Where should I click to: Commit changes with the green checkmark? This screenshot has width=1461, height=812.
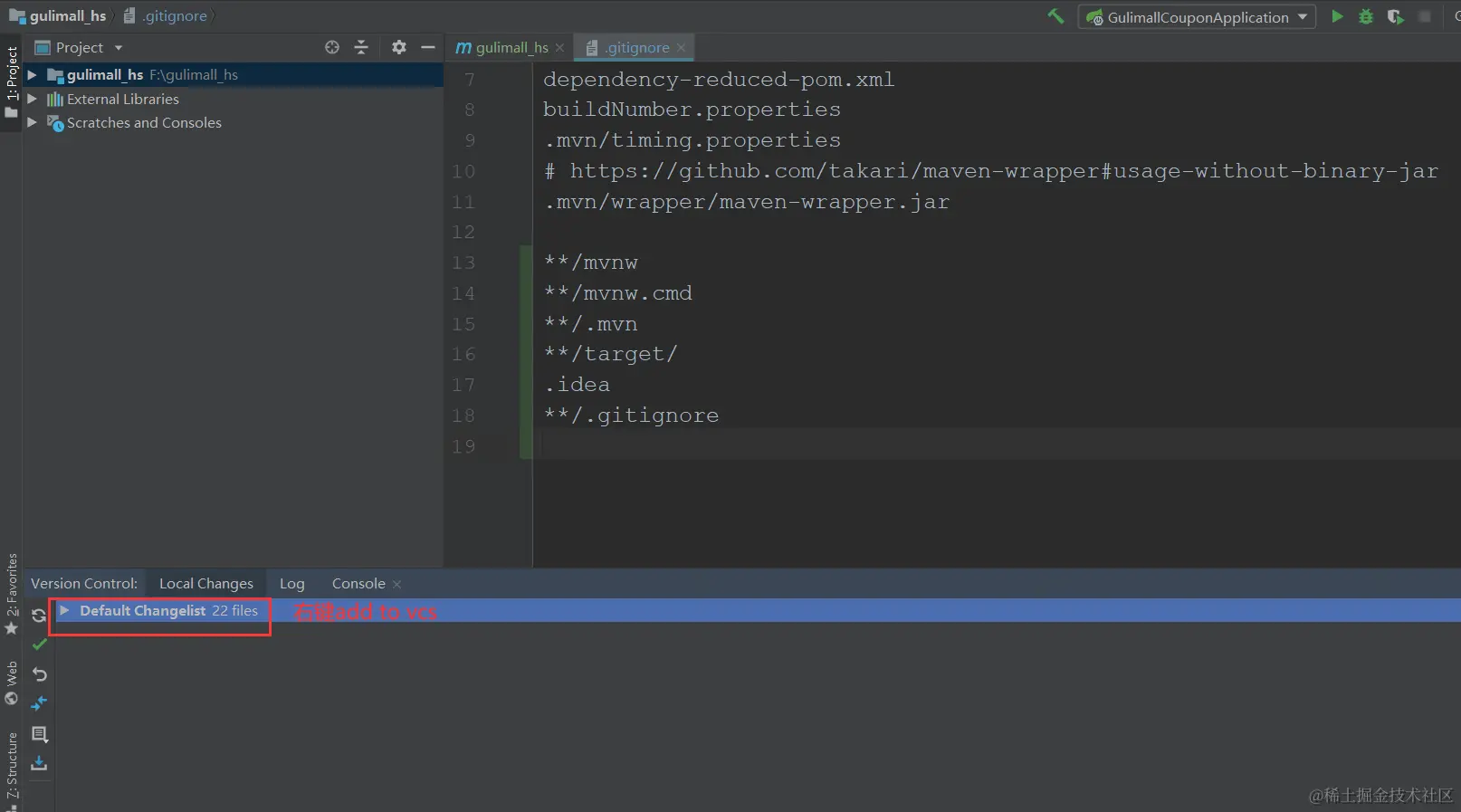[x=39, y=645]
